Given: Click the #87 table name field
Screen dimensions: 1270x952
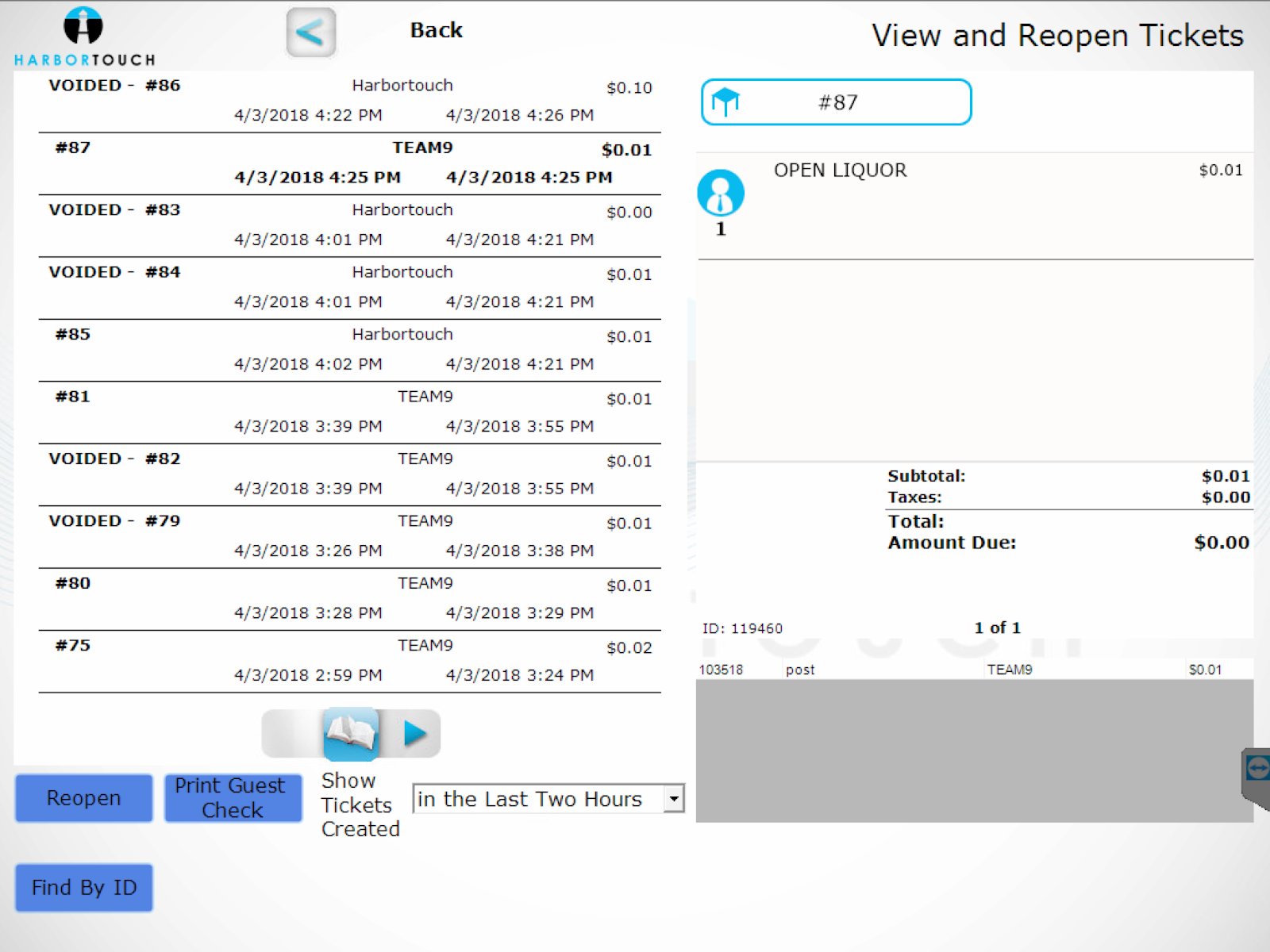Looking at the screenshot, I should [x=838, y=102].
